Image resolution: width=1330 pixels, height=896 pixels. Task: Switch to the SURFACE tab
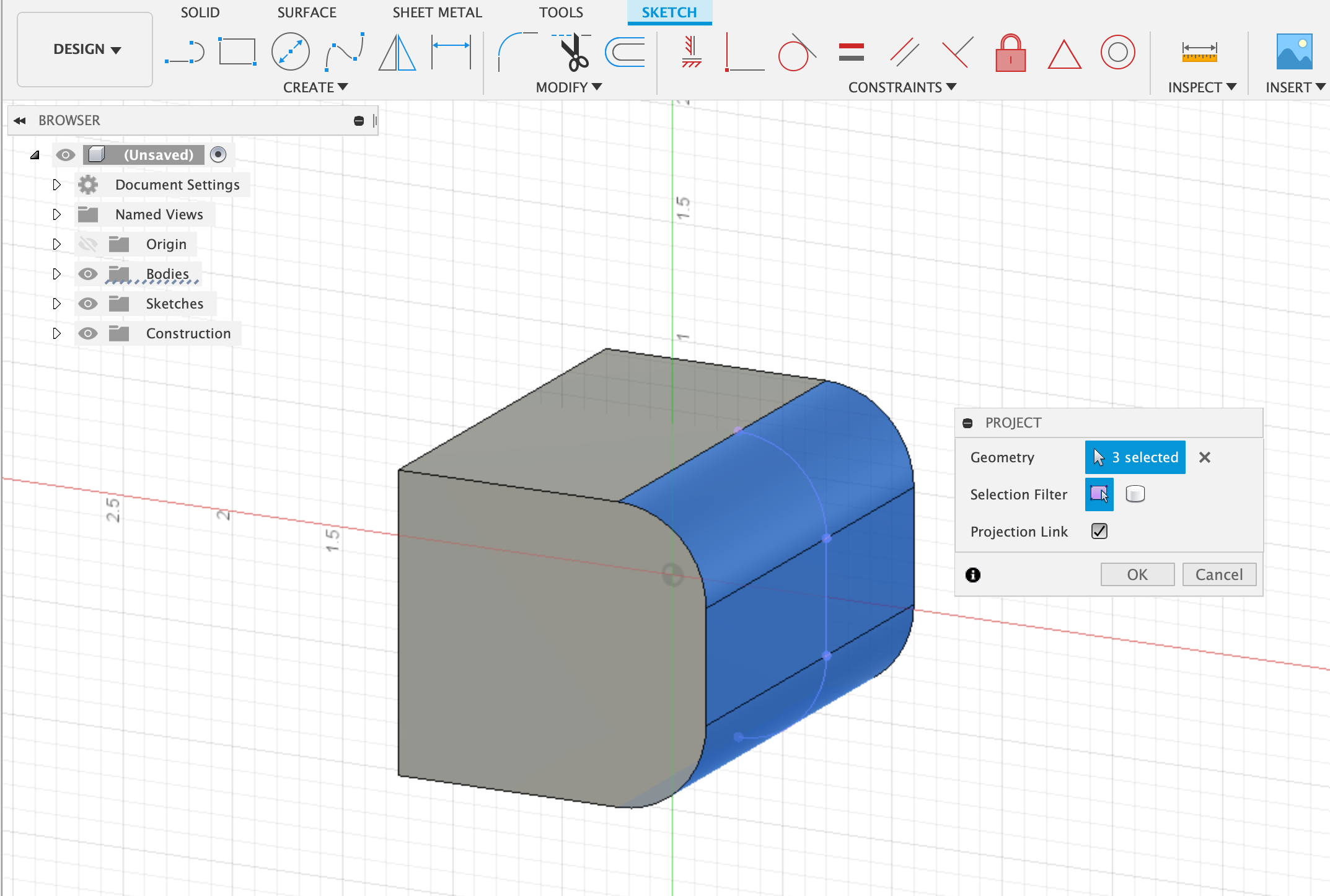pyautogui.click(x=306, y=12)
